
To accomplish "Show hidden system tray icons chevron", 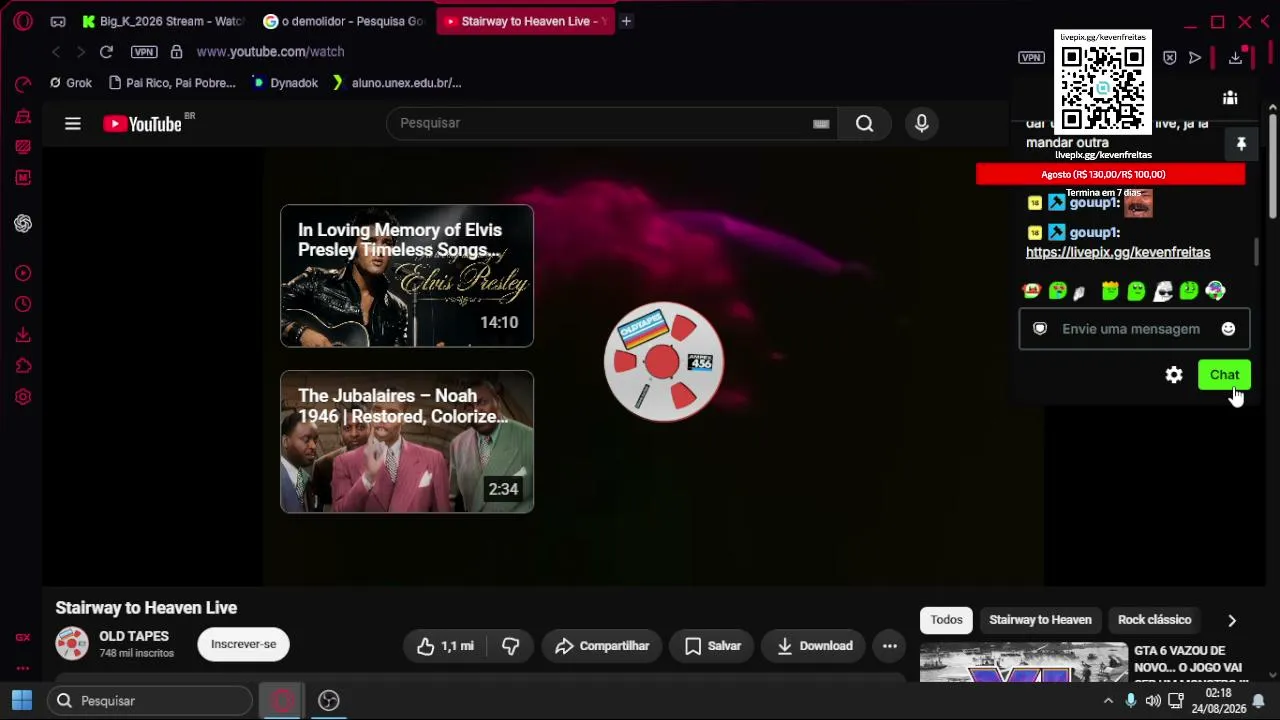I will point(1108,701).
